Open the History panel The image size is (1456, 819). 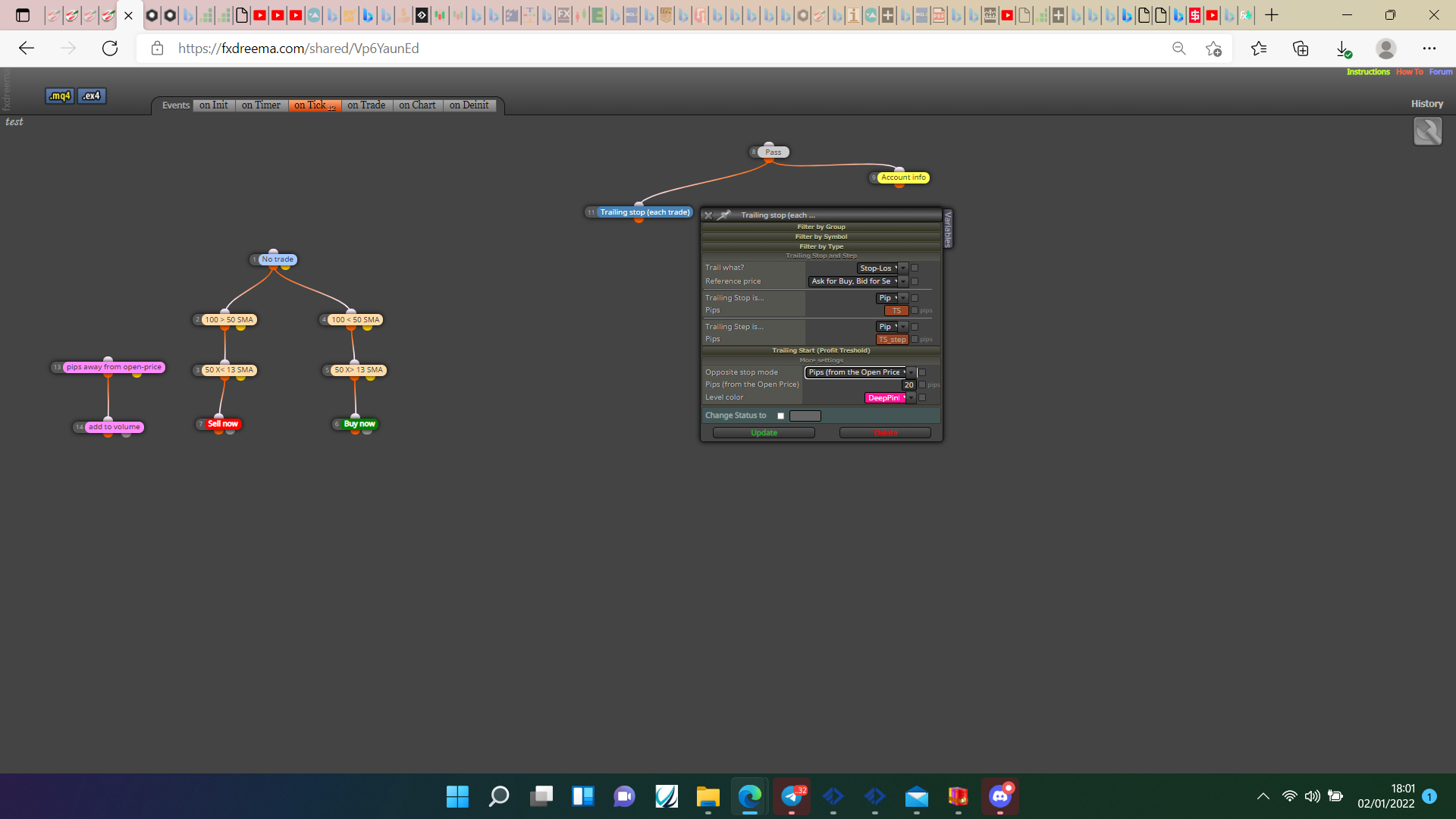coord(1426,104)
